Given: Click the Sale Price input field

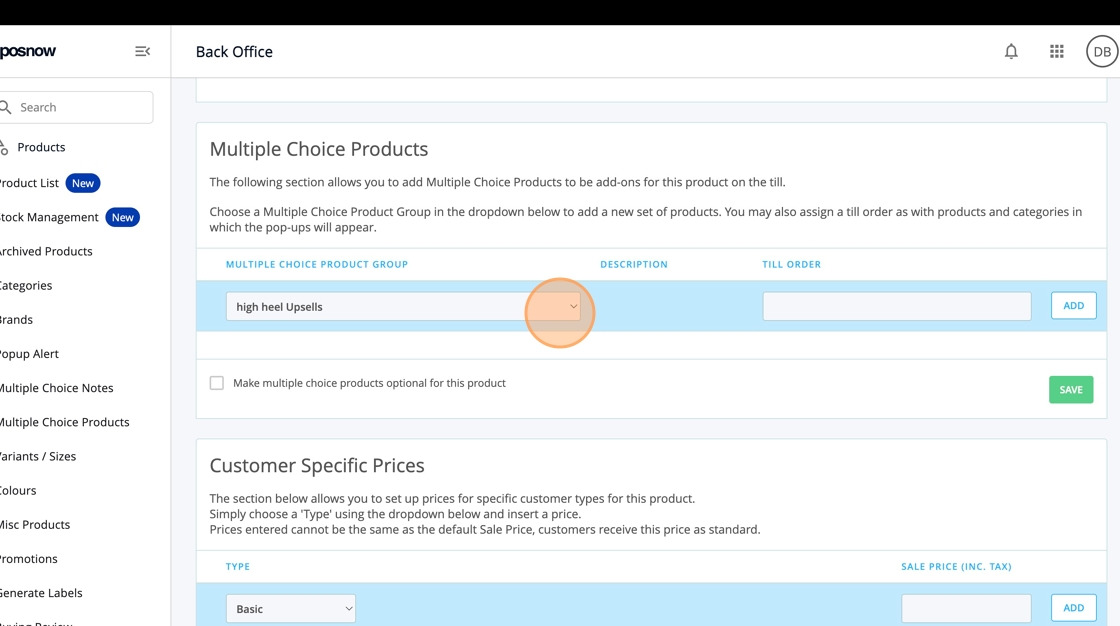Looking at the screenshot, I should (x=965, y=608).
